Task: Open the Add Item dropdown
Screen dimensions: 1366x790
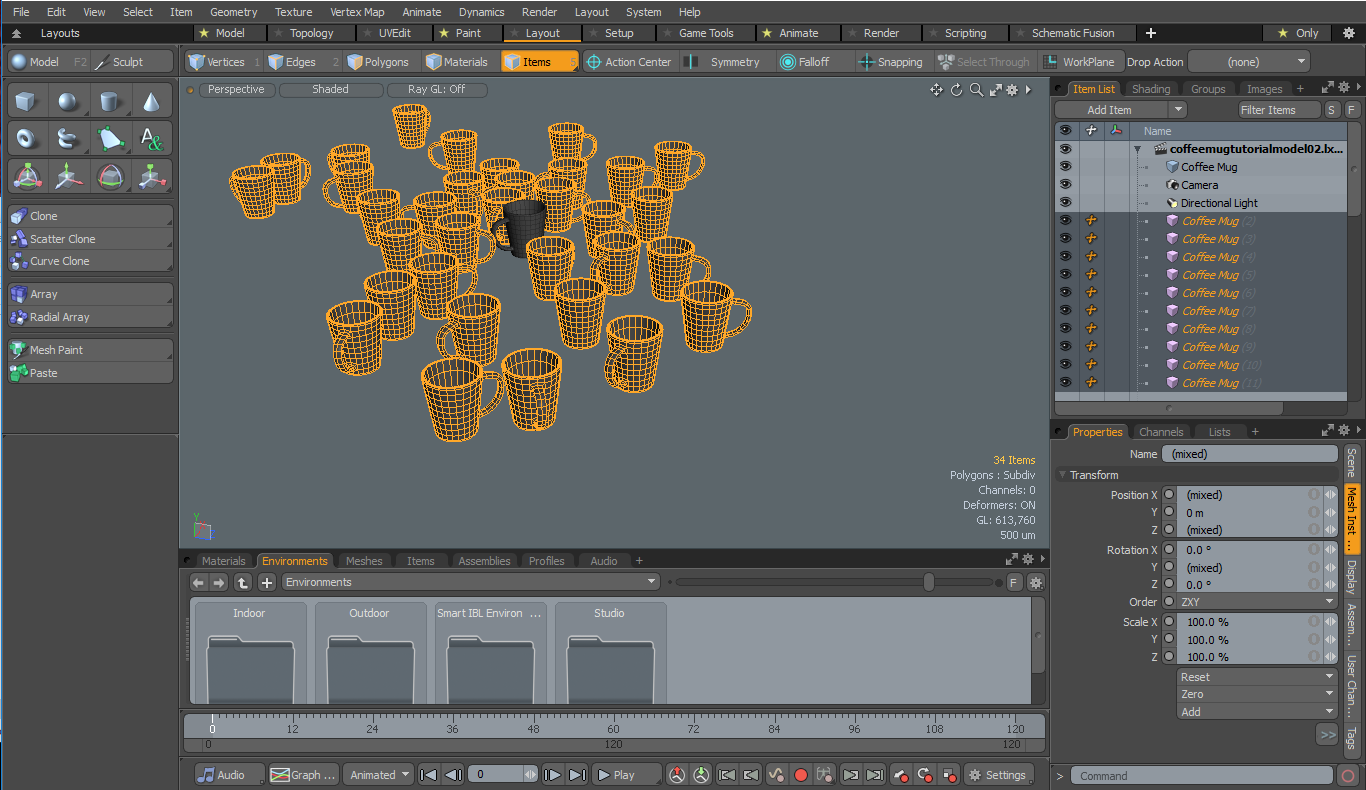Action: click(x=1177, y=110)
